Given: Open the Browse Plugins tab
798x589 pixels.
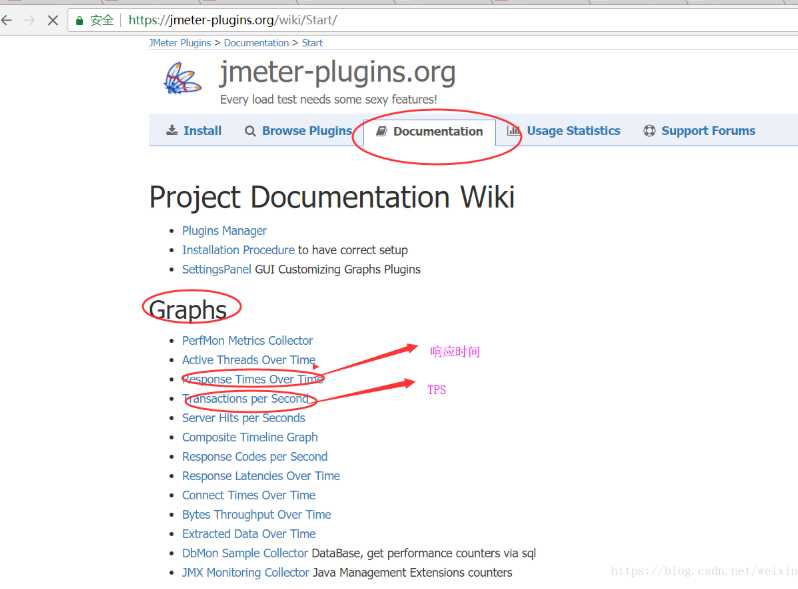Looking at the screenshot, I should 298,131.
